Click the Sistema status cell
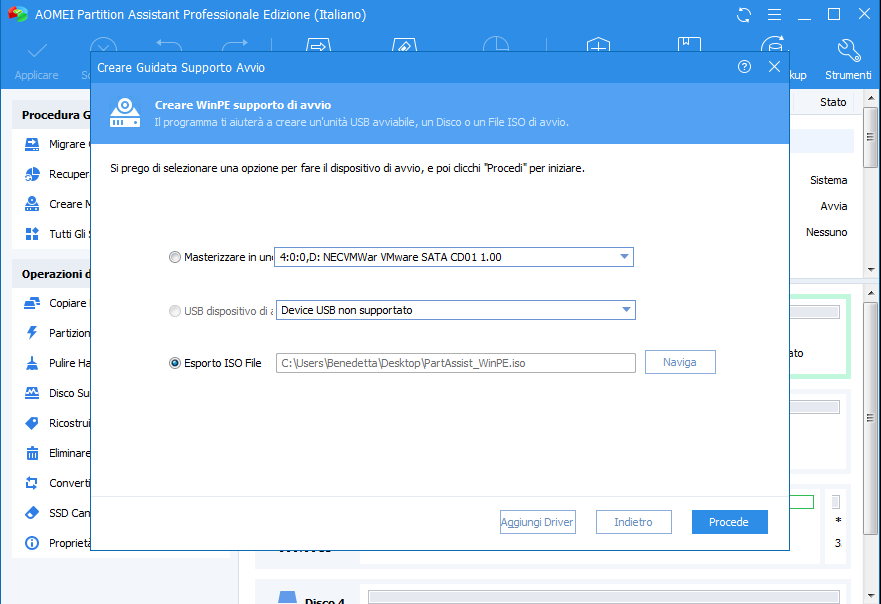This screenshot has height=604, width=881. pos(828,180)
